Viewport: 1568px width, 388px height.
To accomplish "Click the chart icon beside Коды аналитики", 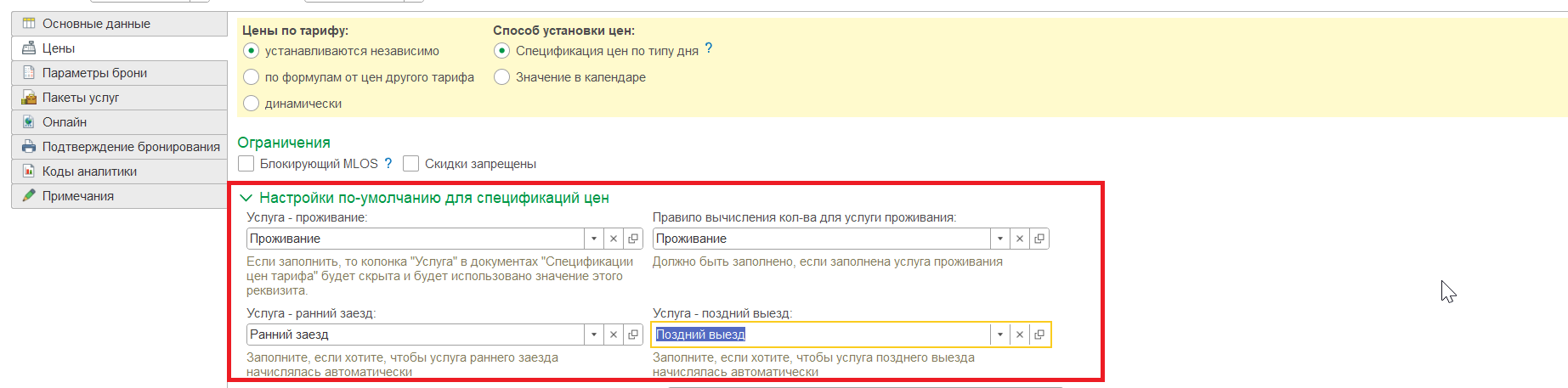I will (x=29, y=172).
